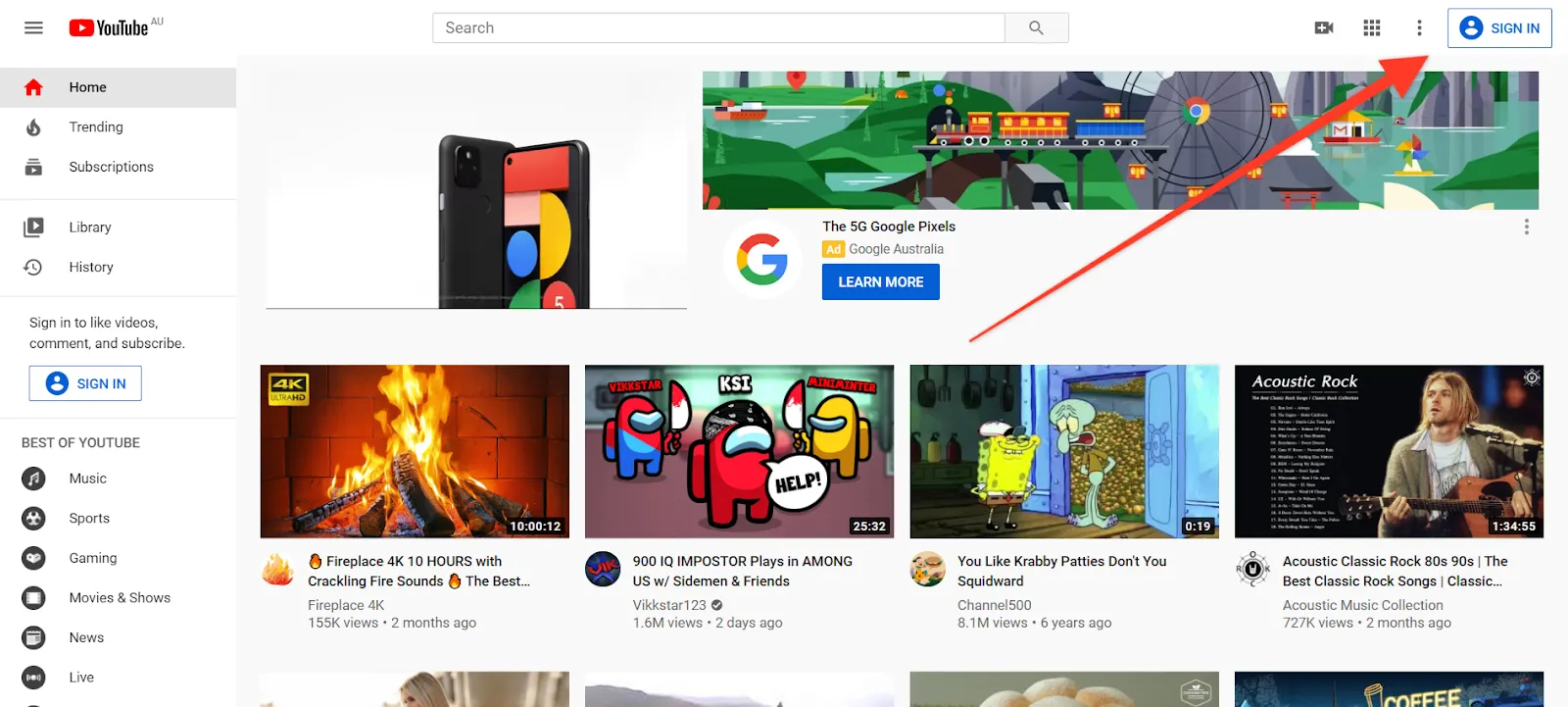Screen dimensions: 1568x707
Task: Click SIGN IN button in the sidebar
Action: pyautogui.click(x=85, y=383)
